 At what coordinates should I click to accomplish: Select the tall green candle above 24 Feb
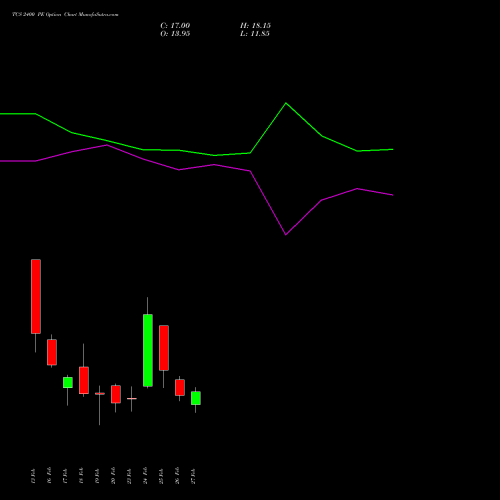[148, 350]
